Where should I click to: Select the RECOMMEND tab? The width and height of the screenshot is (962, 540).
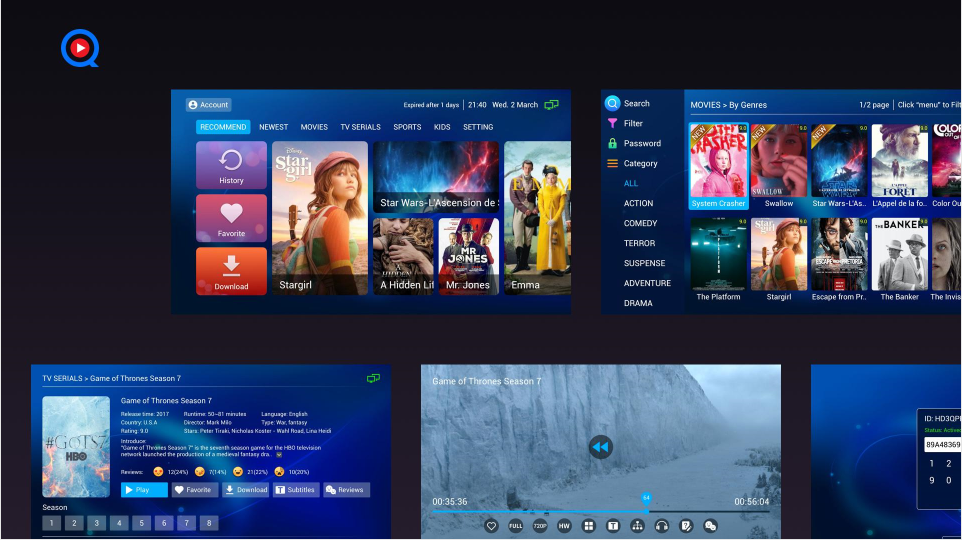pyautogui.click(x=223, y=127)
